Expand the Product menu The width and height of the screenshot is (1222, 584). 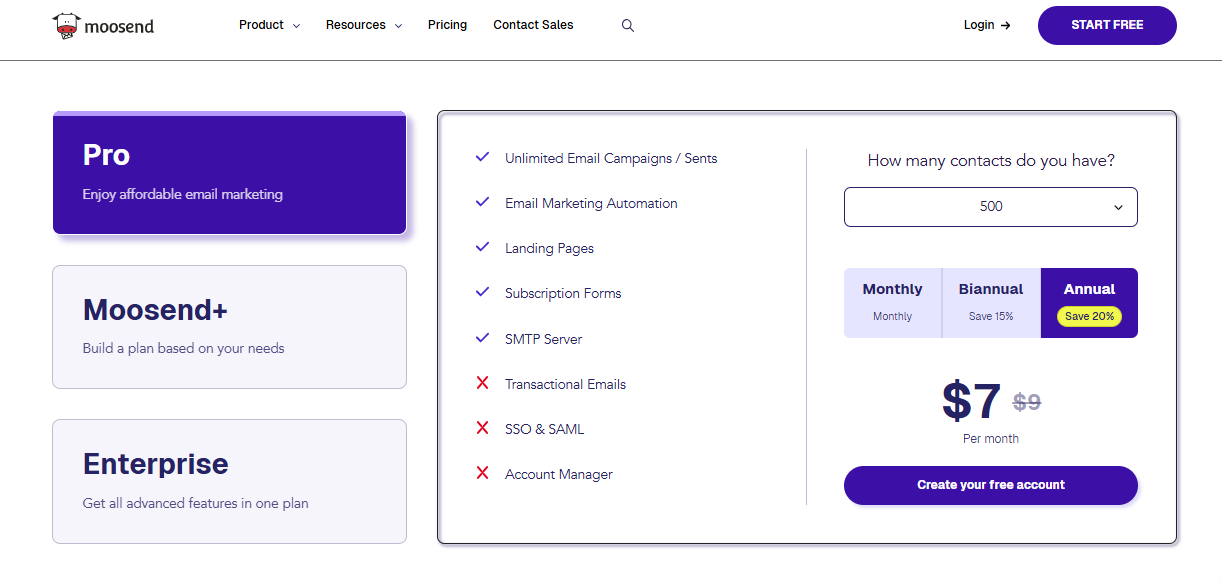(269, 25)
